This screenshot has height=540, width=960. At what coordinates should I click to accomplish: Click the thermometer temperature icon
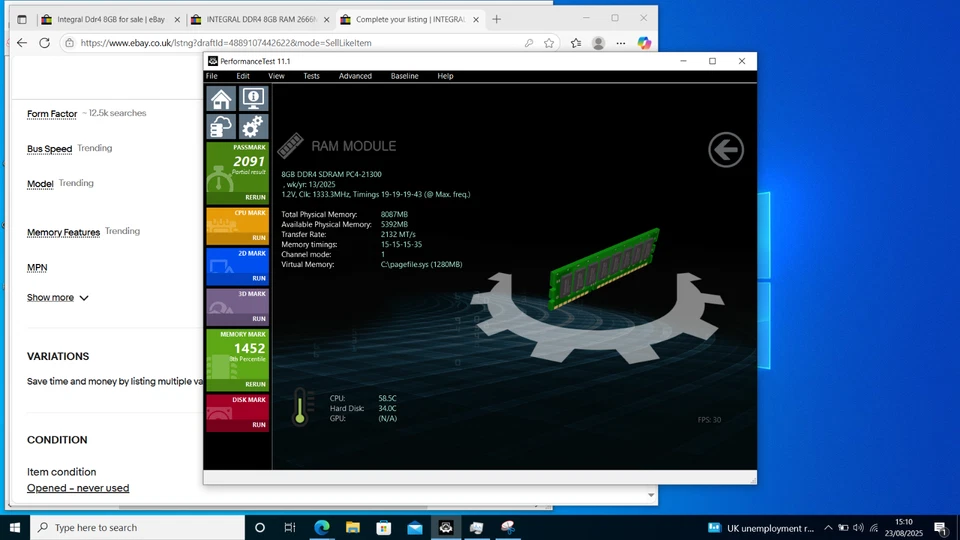[x=300, y=407]
